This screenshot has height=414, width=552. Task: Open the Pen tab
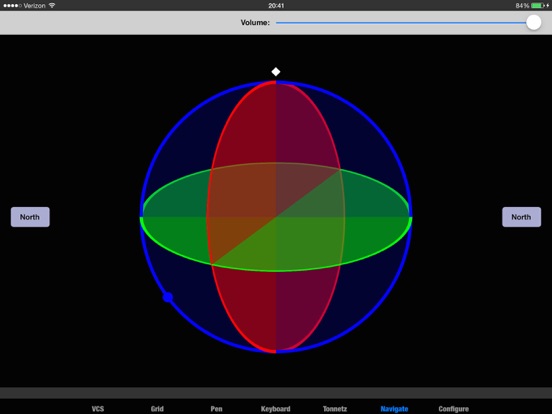tap(216, 409)
